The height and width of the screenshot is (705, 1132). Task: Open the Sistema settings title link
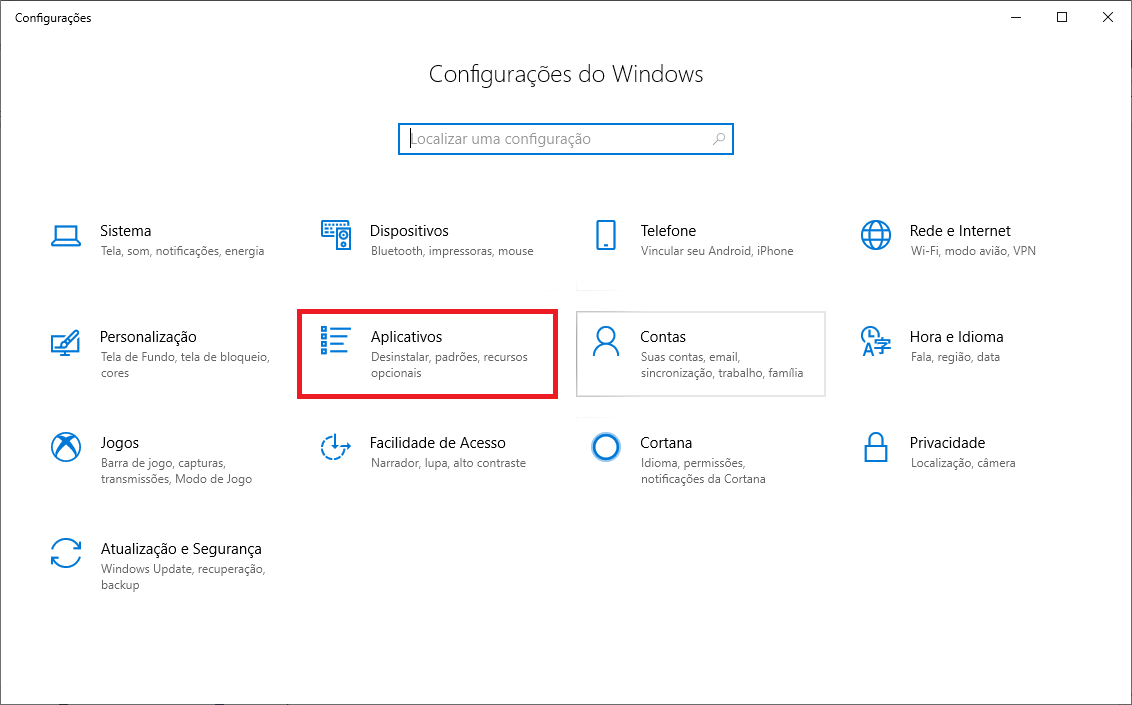tap(126, 231)
